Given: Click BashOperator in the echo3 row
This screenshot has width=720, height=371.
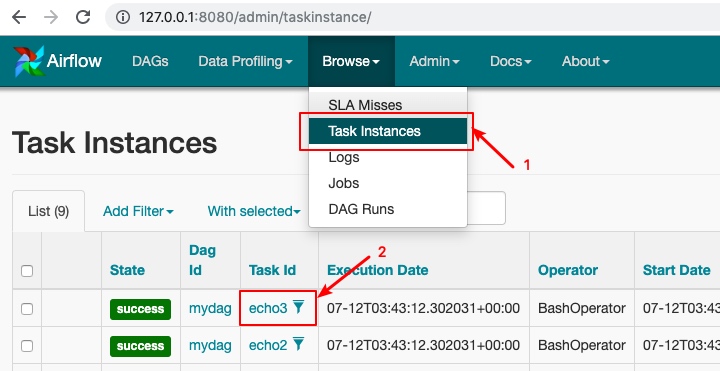Looking at the screenshot, I should pos(581,309).
